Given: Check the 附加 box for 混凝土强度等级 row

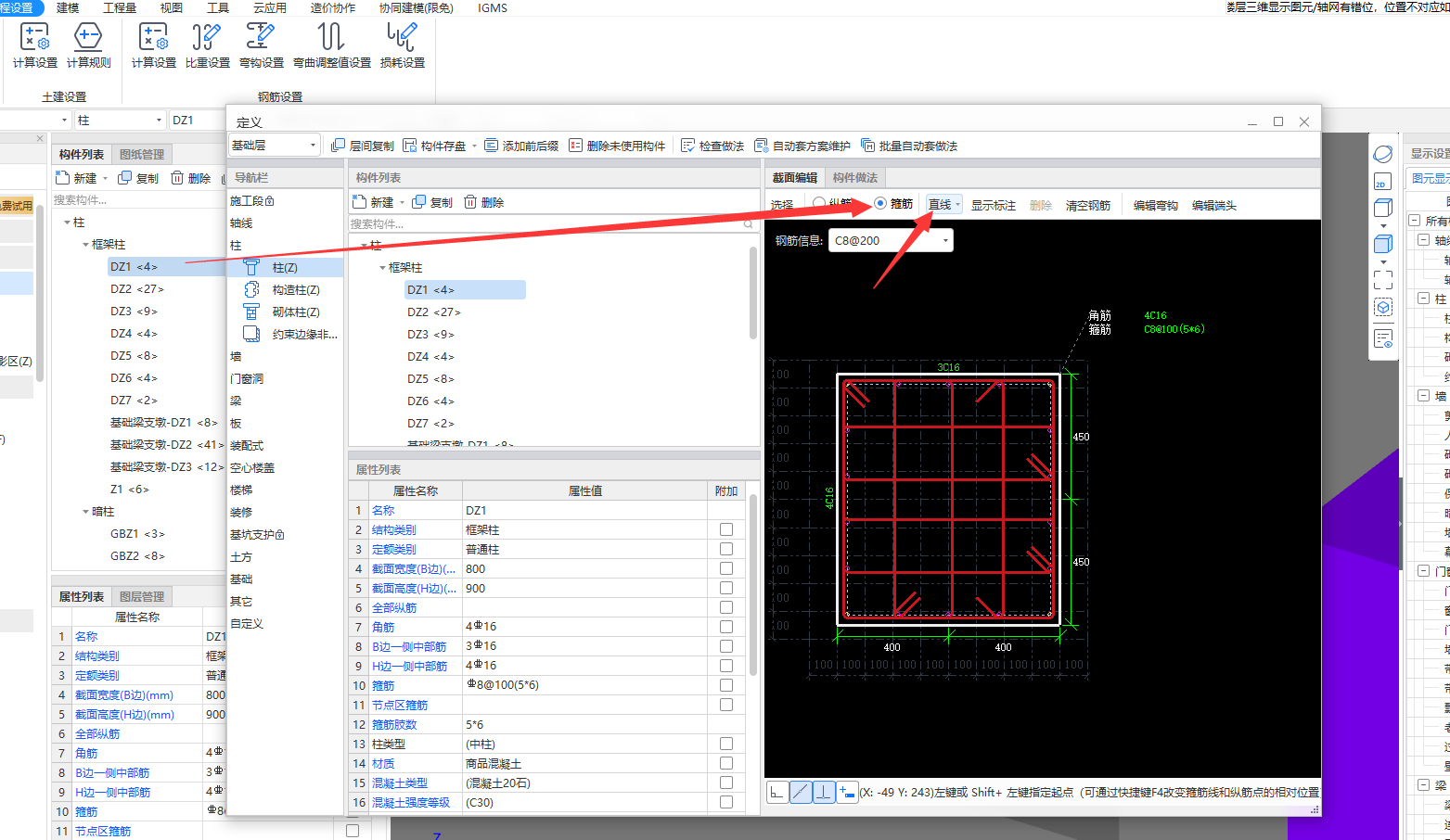Looking at the screenshot, I should click(x=726, y=802).
